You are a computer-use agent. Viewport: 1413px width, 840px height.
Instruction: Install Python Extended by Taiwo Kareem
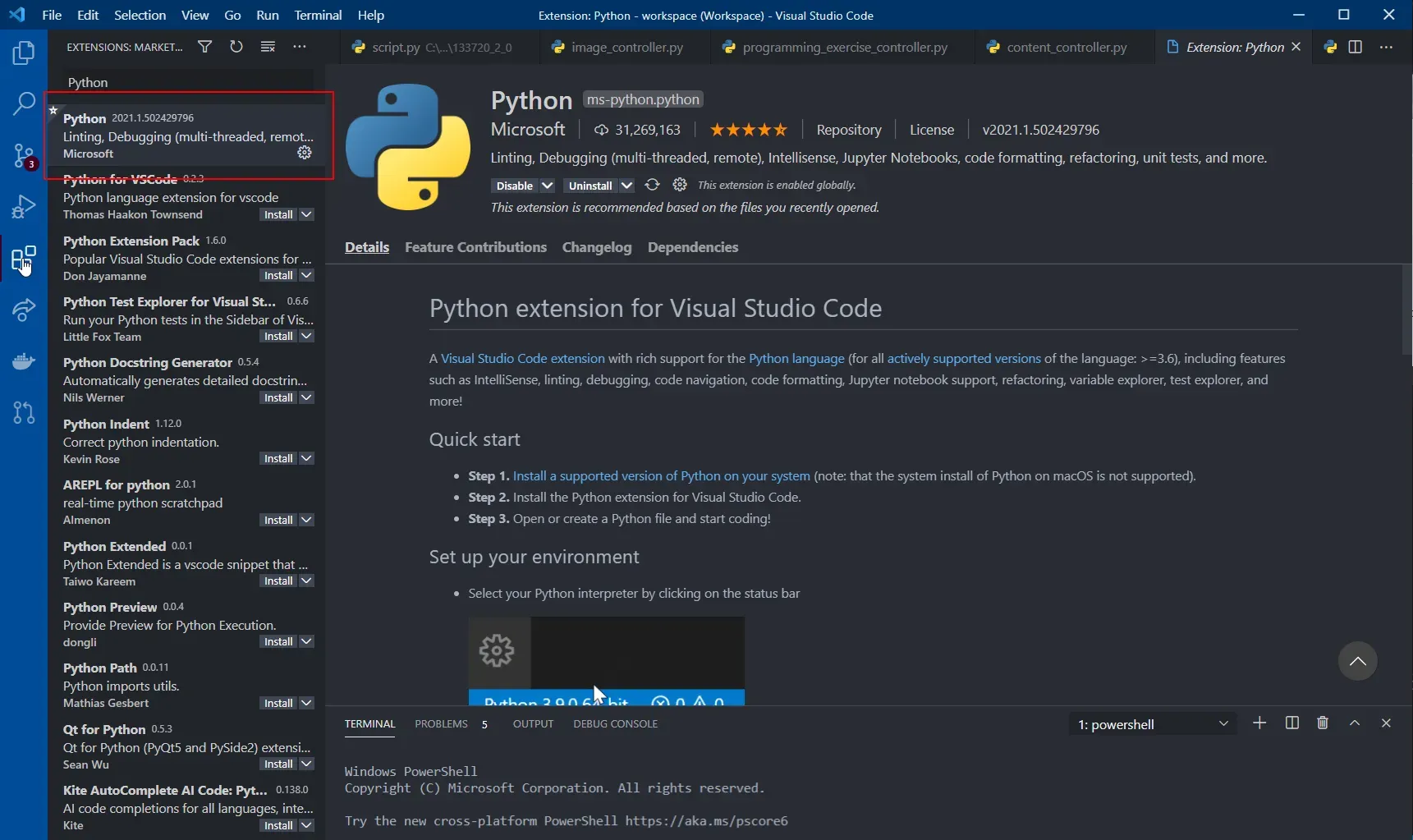tap(278, 581)
